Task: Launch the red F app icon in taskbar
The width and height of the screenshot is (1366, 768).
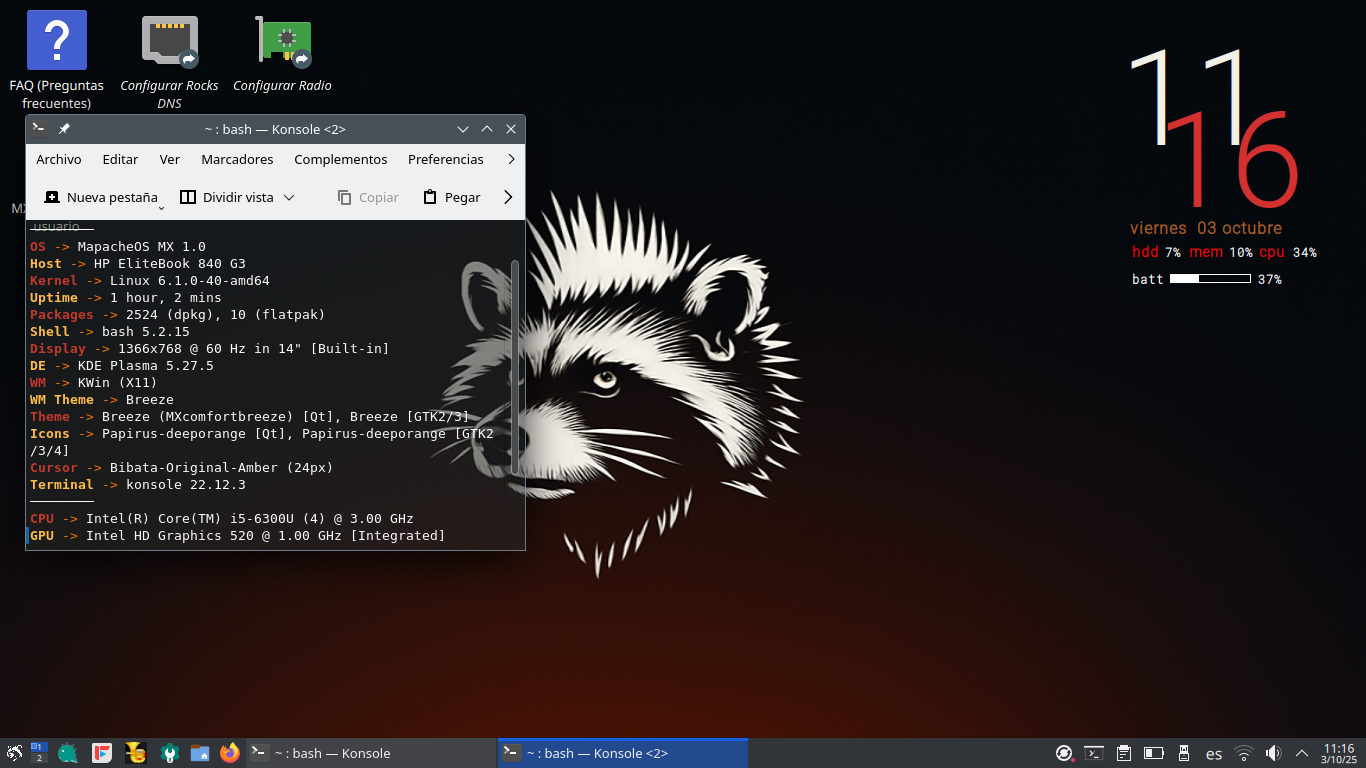Action: tap(101, 753)
